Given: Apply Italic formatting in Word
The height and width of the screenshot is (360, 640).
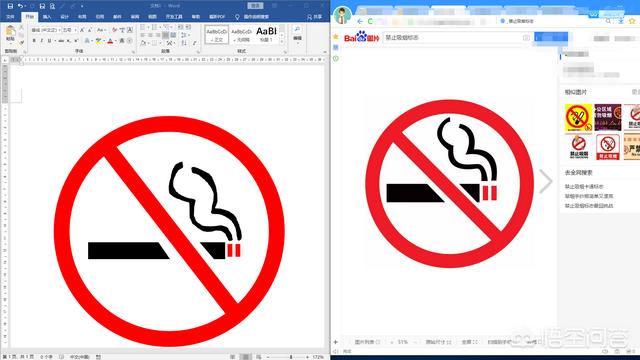Looking at the screenshot, I should (x=42, y=41).
